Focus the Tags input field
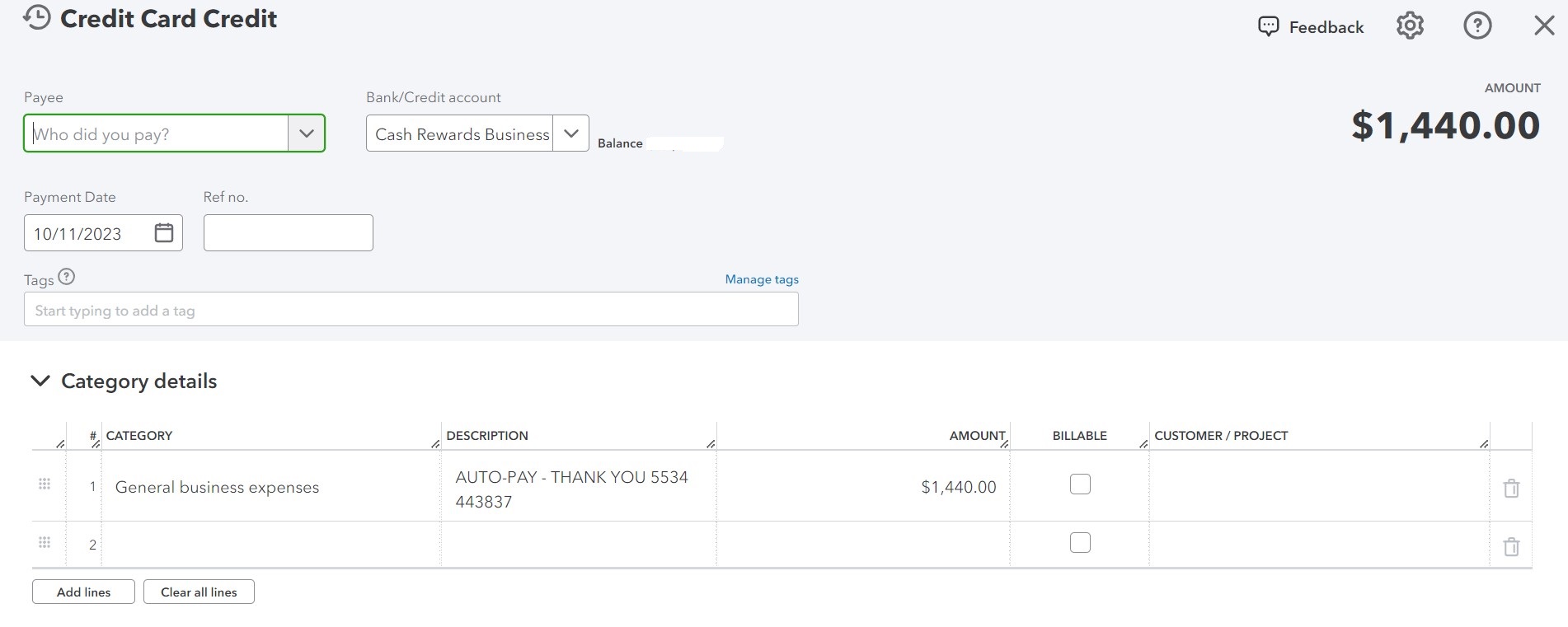Viewport: 1568px width, 627px height. point(411,310)
